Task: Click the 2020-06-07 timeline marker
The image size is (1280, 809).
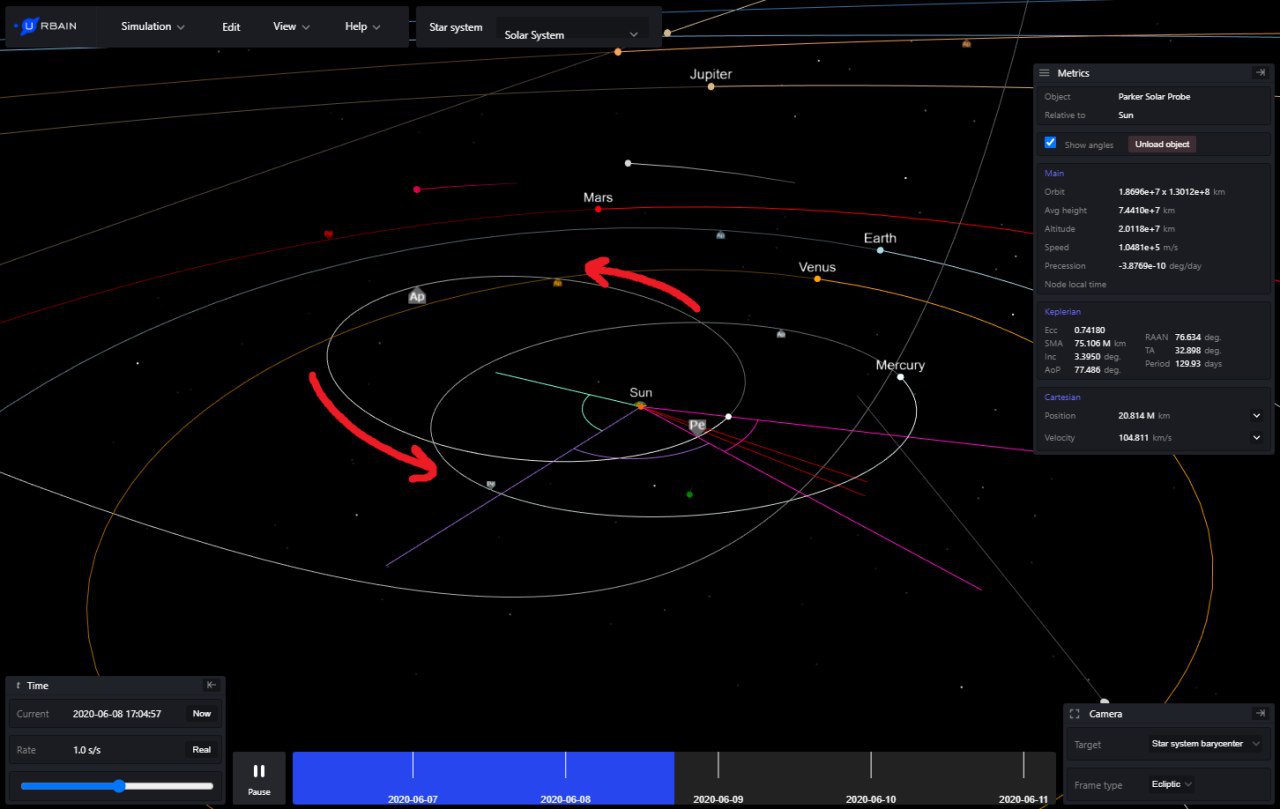Action: [x=413, y=799]
